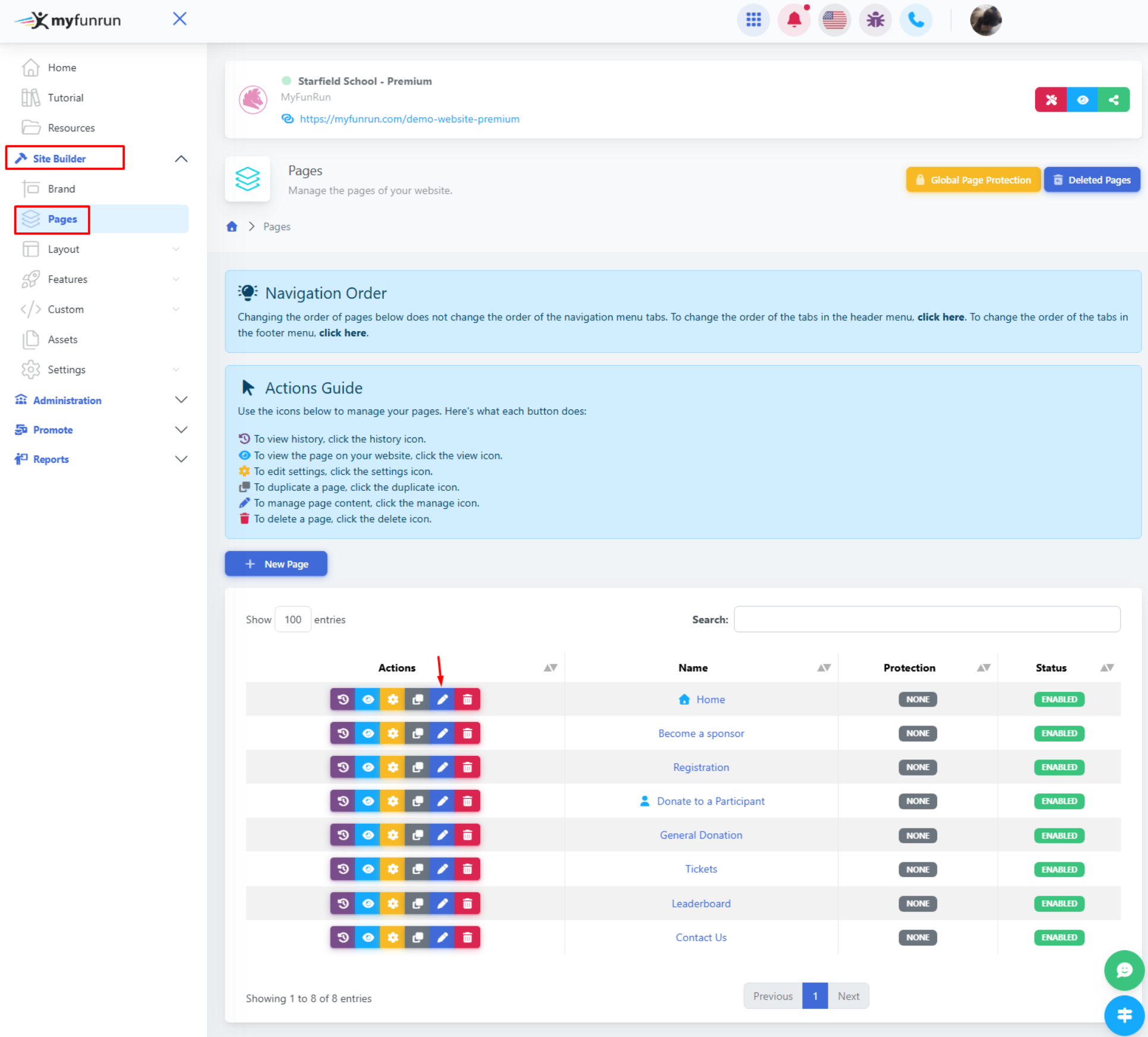Click the New Page button

click(276, 563)
